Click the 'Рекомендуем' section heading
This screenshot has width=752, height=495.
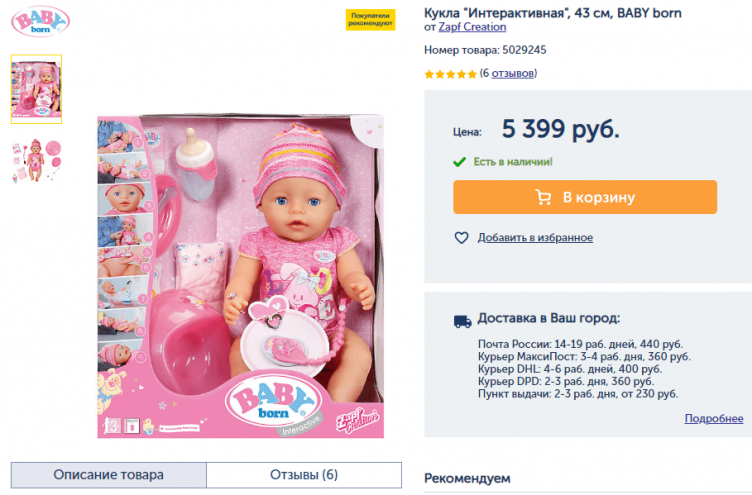tap(468, 479)
